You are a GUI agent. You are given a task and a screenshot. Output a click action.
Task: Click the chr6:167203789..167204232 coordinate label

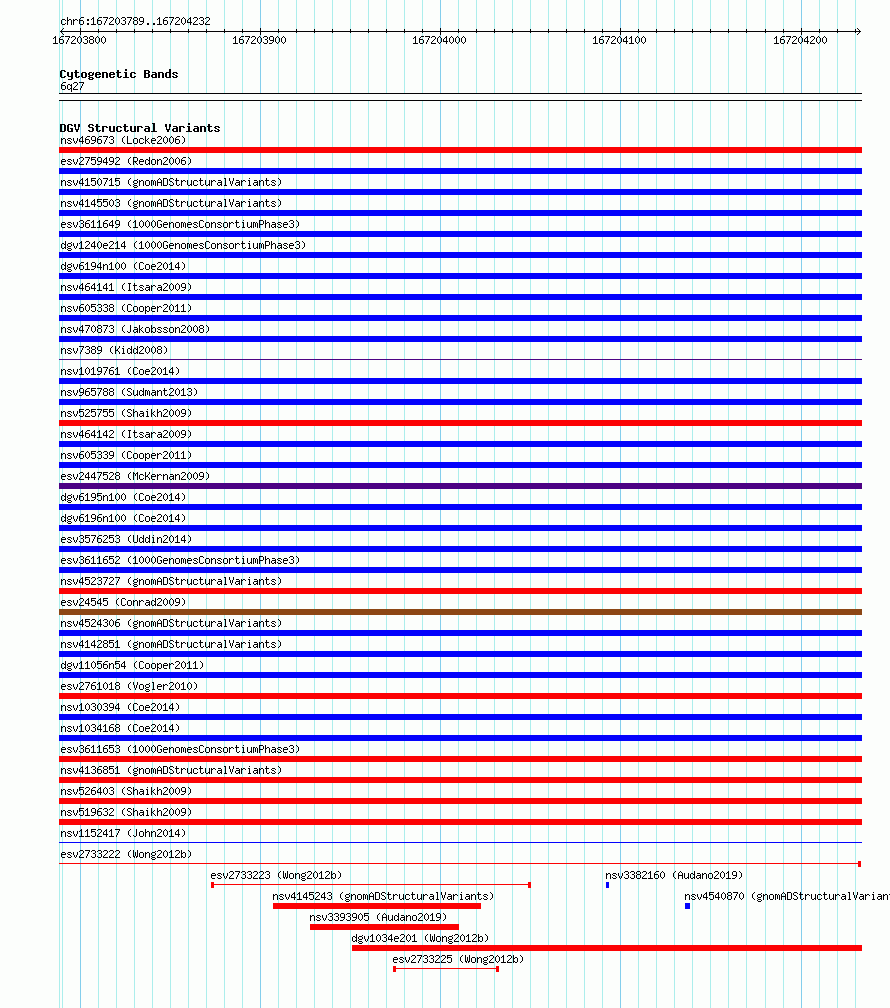pyautogui.click(x=135, y=21)
